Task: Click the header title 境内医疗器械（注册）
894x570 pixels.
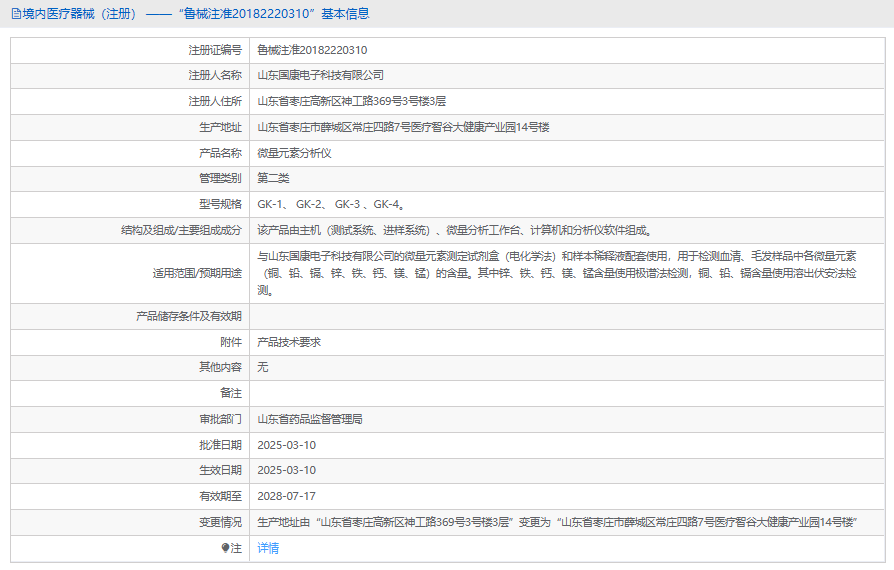Action: click(x=82, y=14)
